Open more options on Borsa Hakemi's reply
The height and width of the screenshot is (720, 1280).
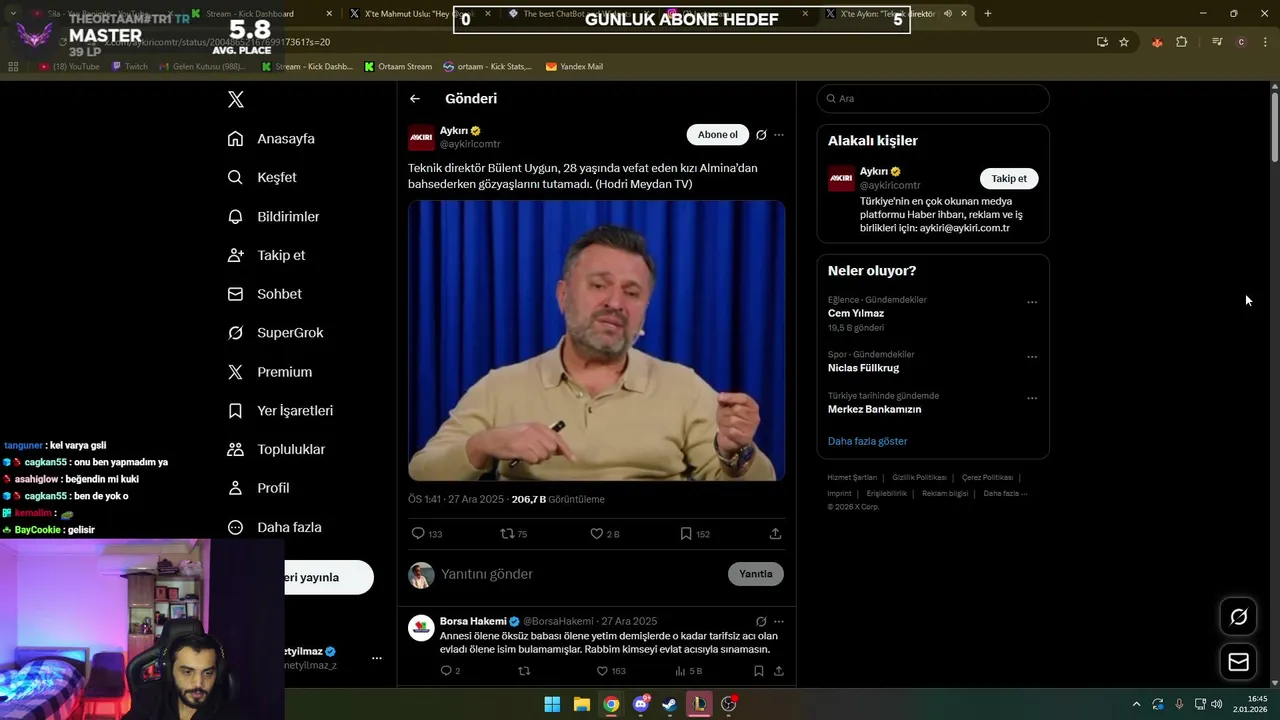pyautogui.click(x=779, y=621)
